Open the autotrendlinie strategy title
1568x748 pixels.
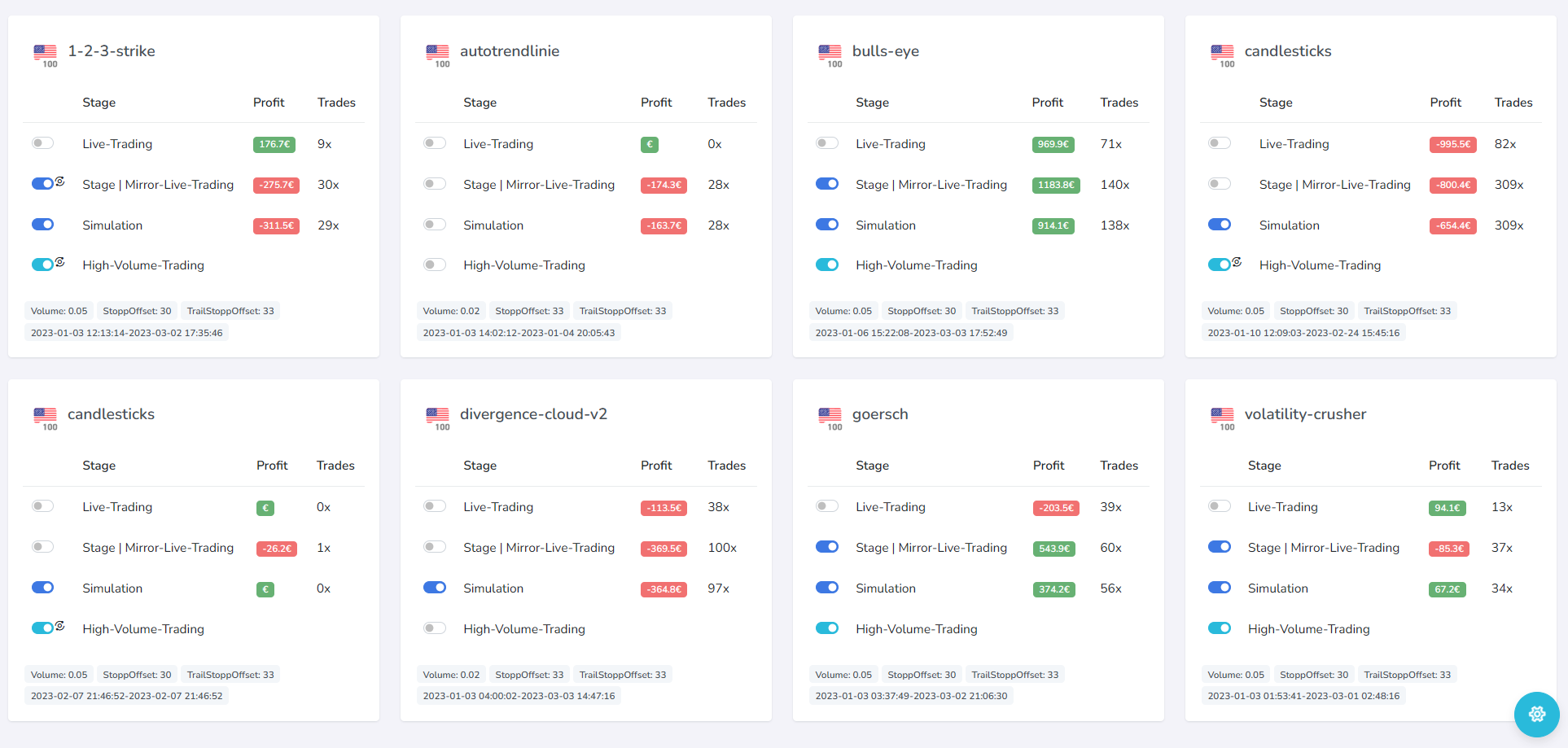(510, 51)
